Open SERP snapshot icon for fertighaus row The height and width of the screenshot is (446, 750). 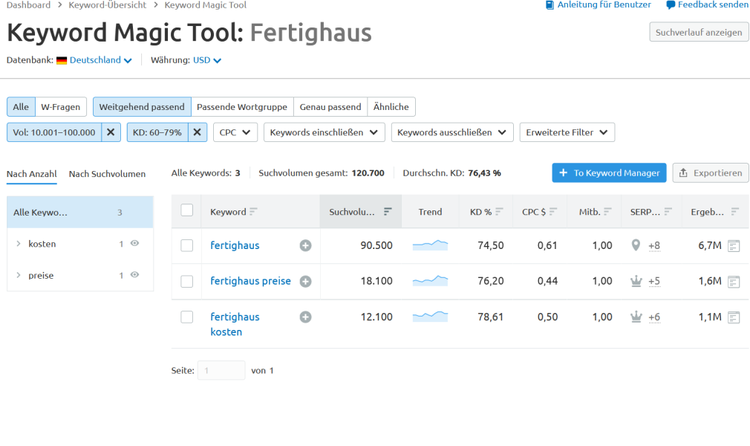click(x=733, y=246)
